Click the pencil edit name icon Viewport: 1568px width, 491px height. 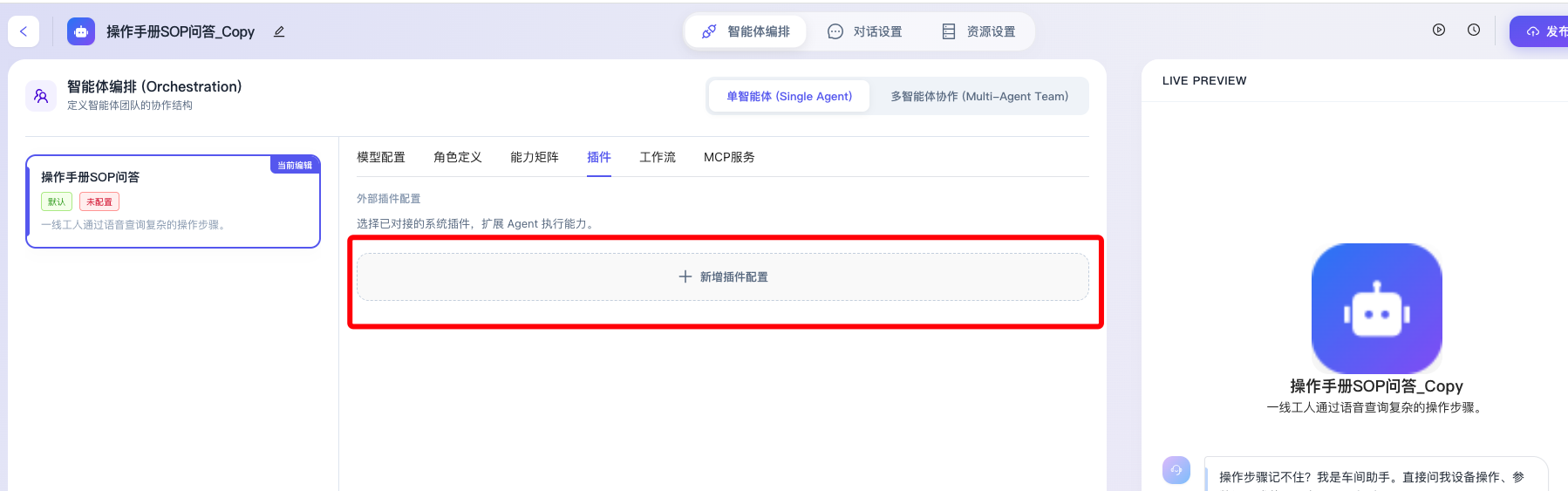279,31
